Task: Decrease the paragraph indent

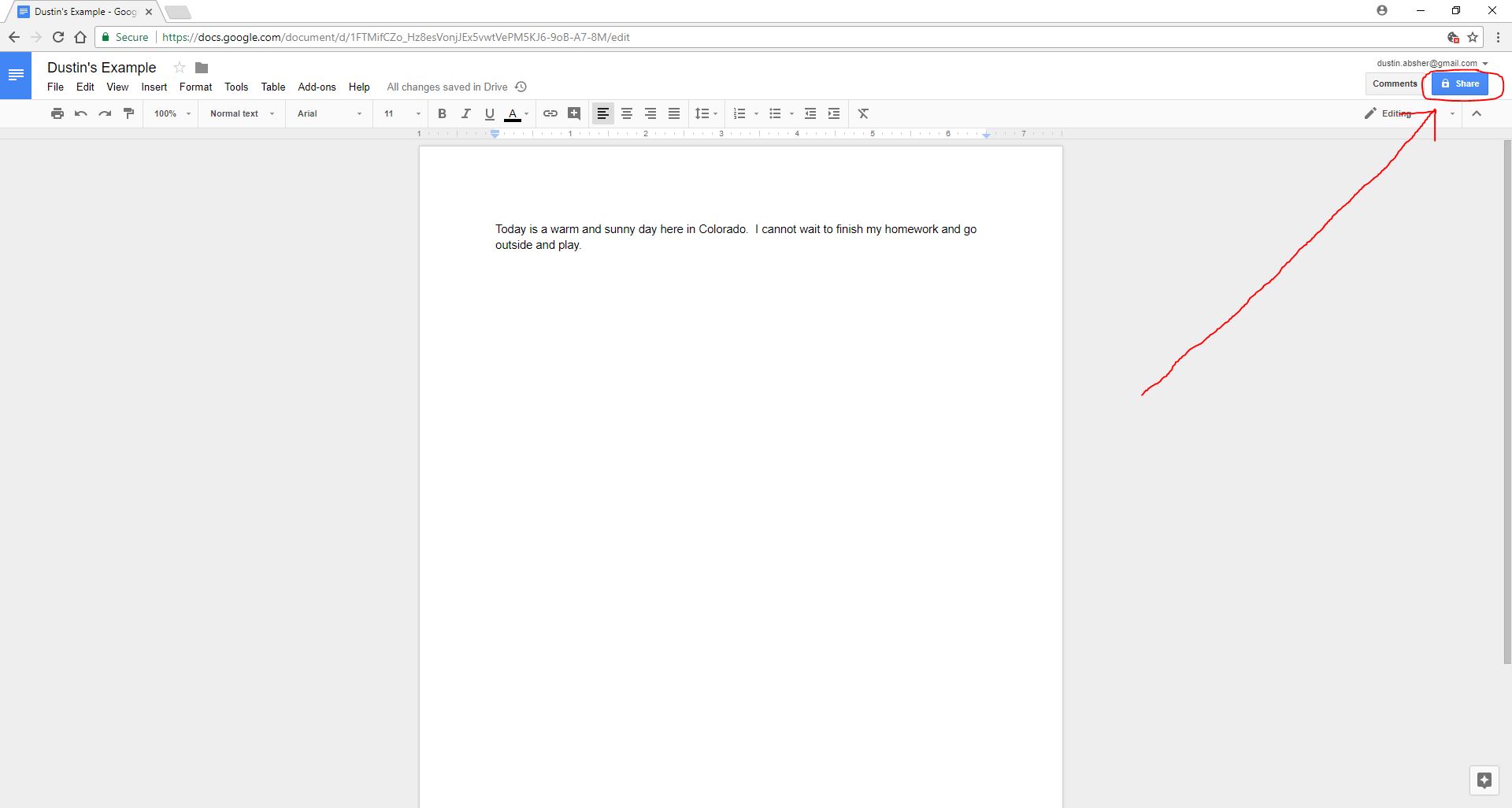Action: tap(810, 113)
